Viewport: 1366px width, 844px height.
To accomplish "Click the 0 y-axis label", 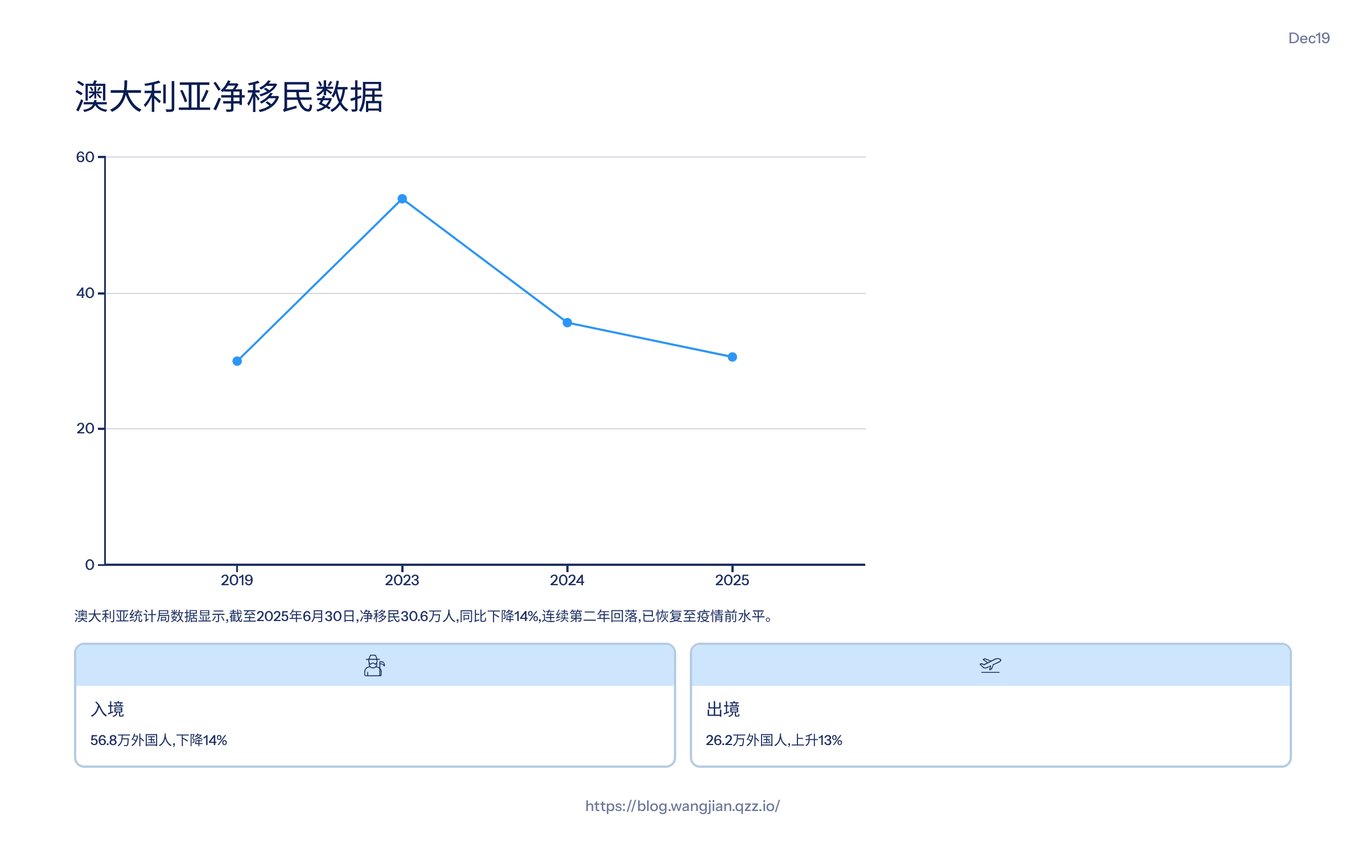I will pyautogui.click(x=90, y=565).
